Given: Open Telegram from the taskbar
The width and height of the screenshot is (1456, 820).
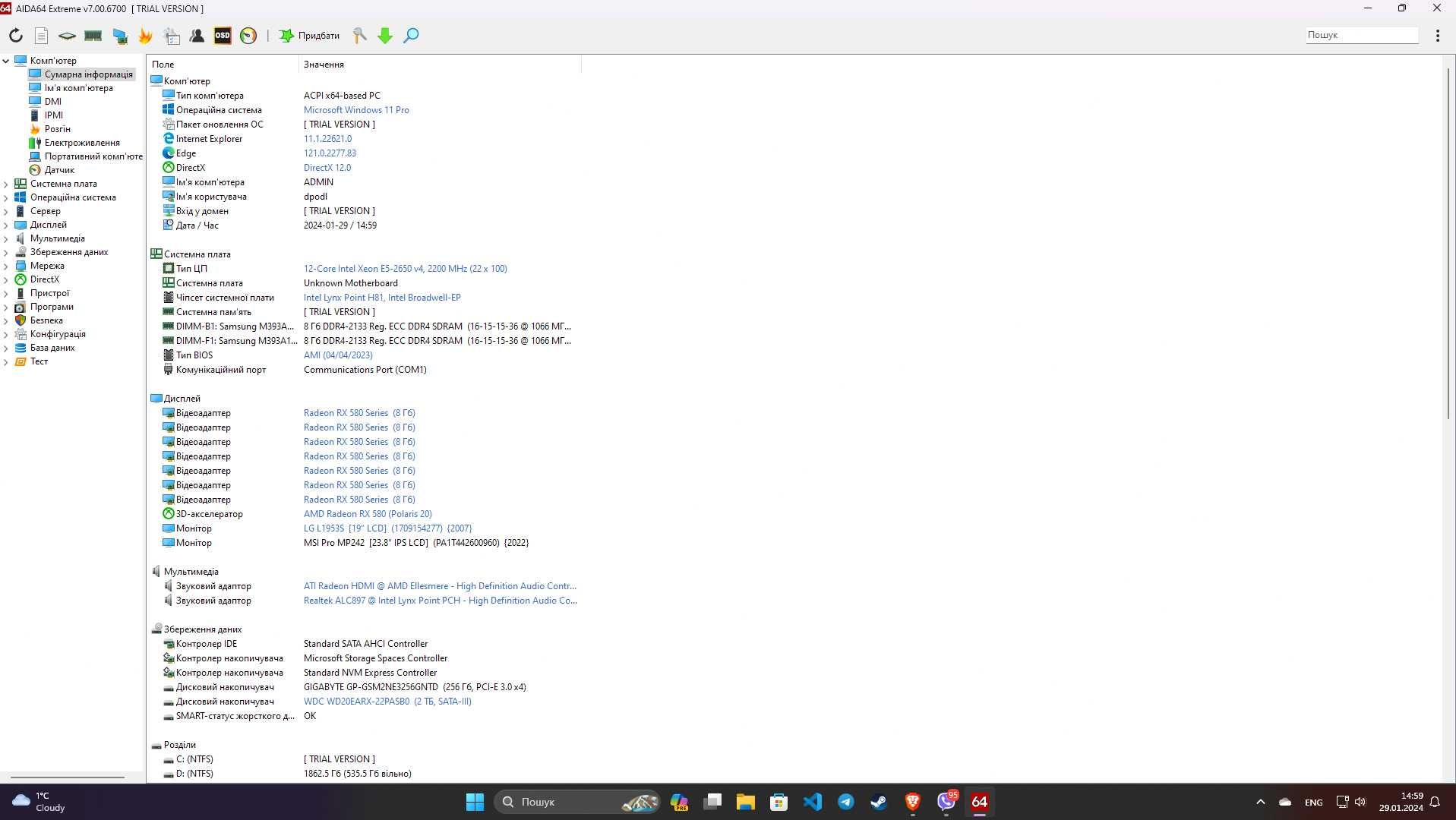Looking at the screenshot, I should (x=845, y=802).
